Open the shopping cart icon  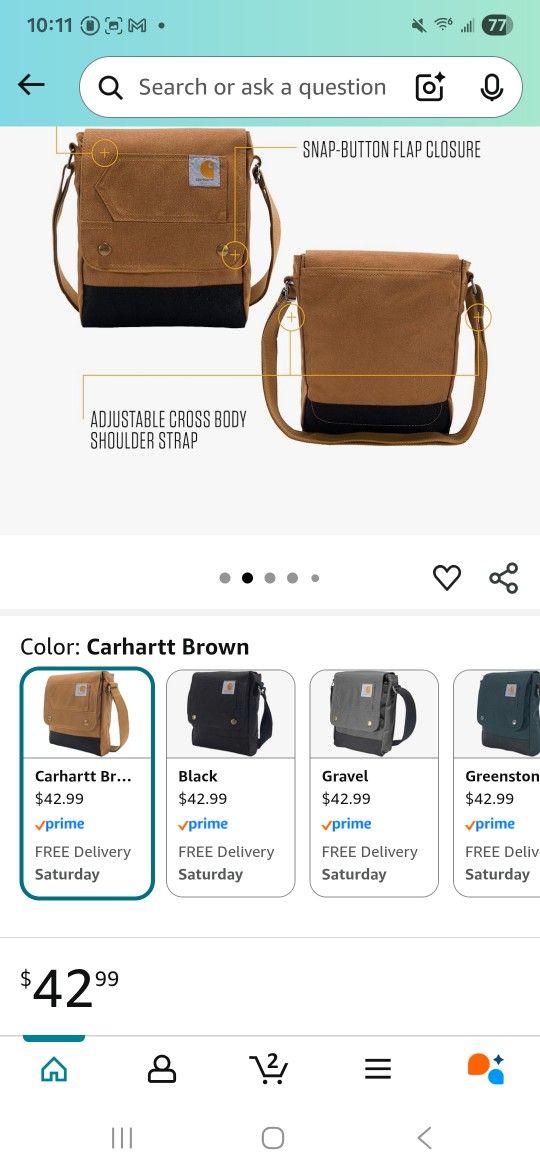269,1069
